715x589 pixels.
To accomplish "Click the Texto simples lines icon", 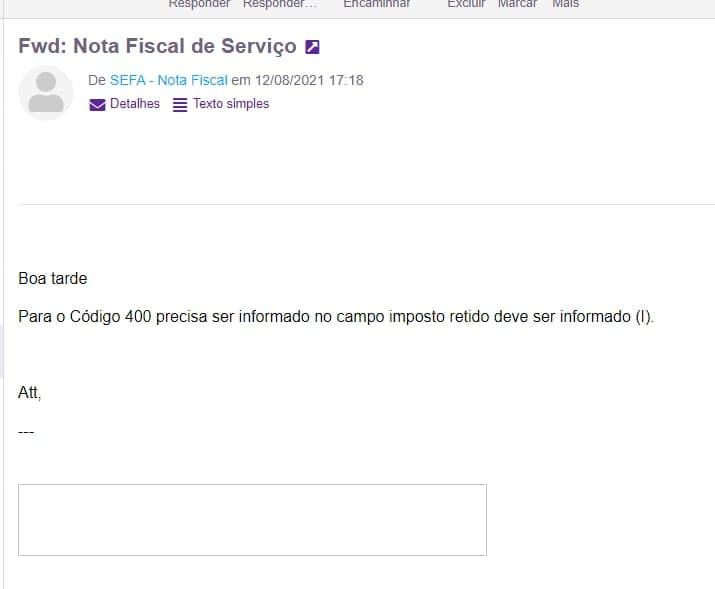I will (x=180, y=105).
